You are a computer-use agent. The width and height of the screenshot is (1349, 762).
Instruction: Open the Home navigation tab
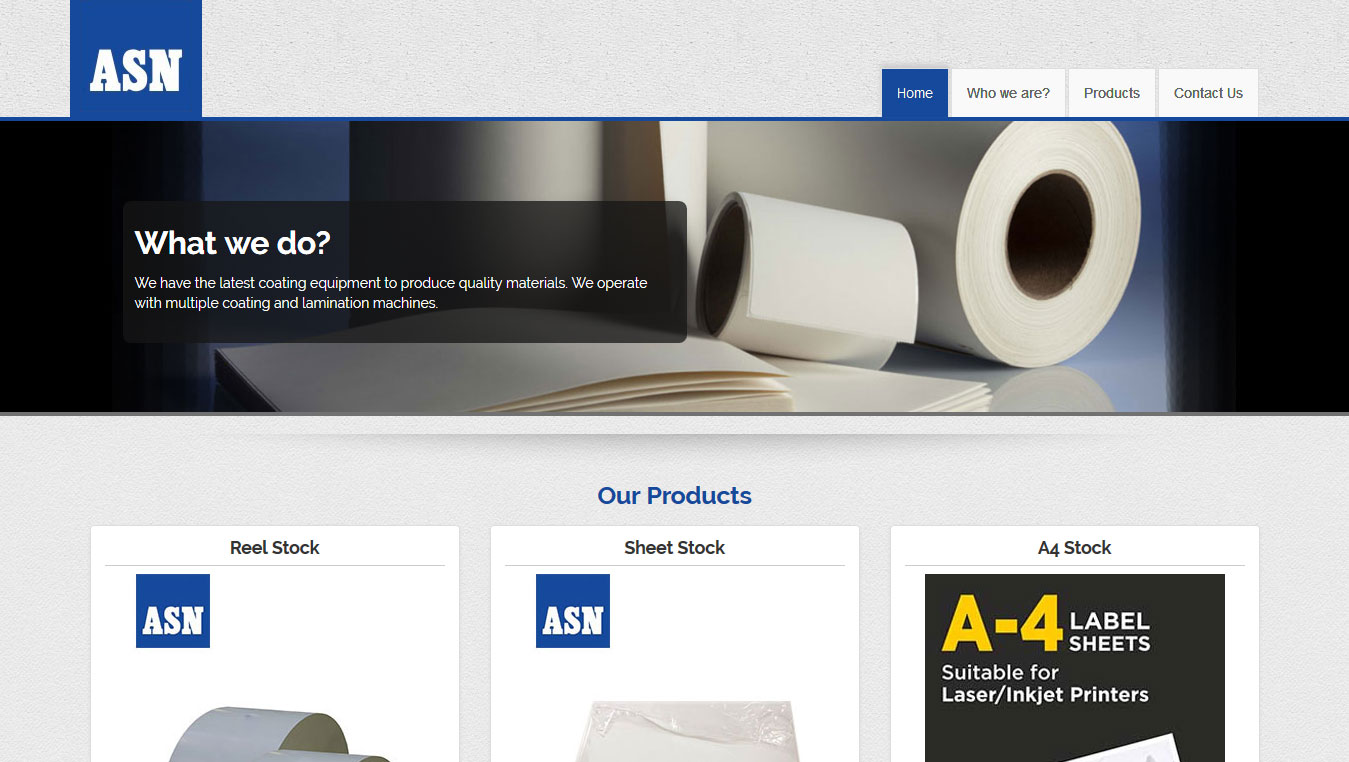pyautogui.click(x=914, y=93)
